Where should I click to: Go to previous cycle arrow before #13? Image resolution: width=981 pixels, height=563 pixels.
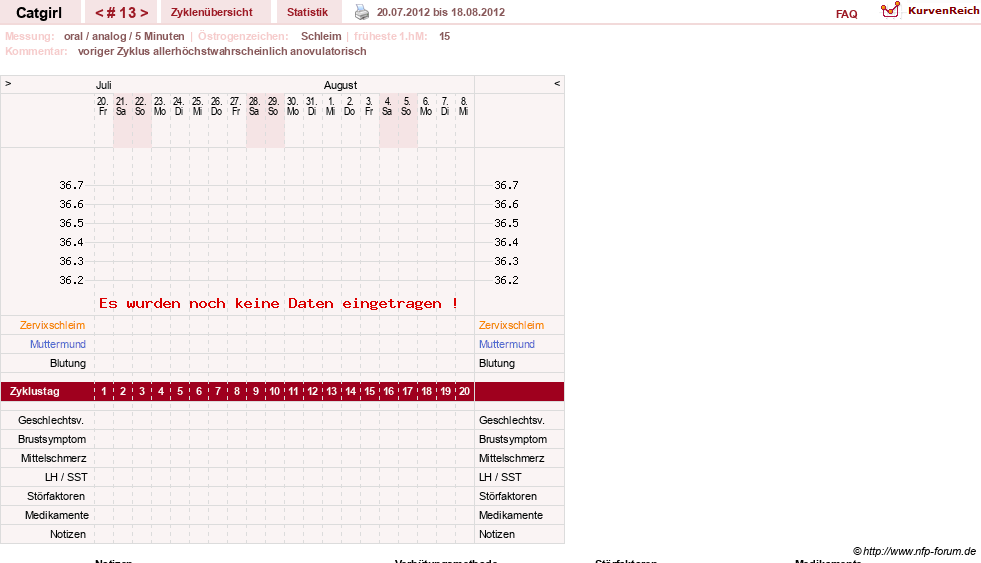99,13
